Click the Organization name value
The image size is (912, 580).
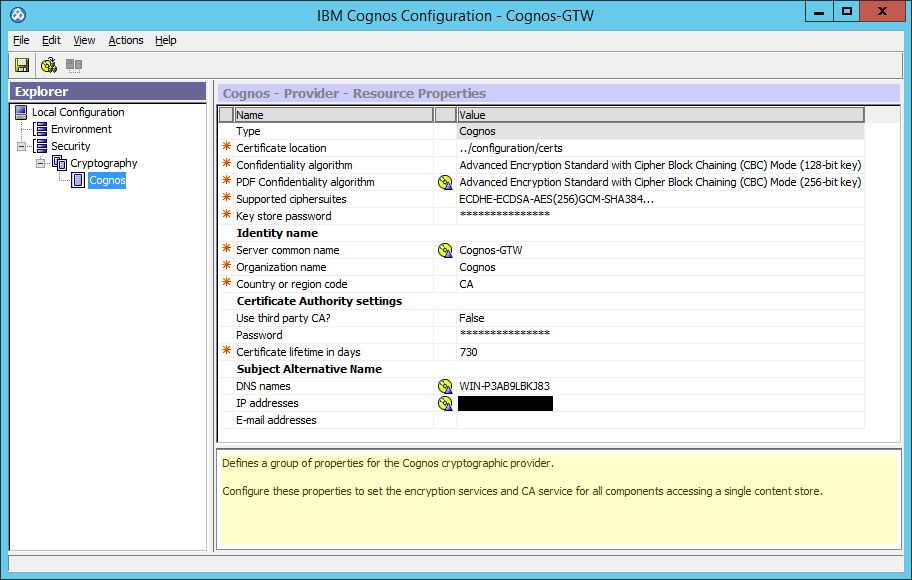tap(661, 267)
